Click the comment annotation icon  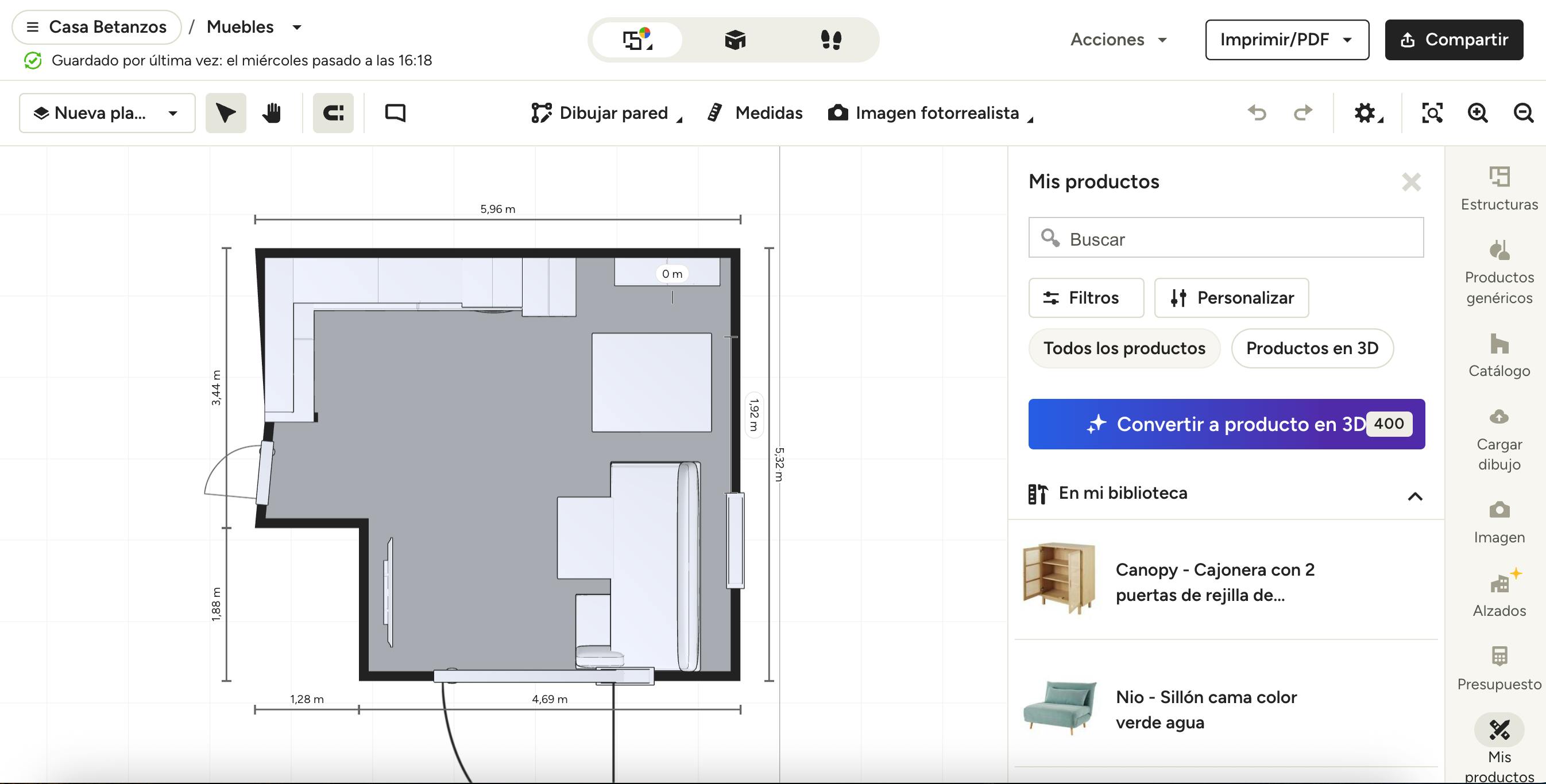[395, 112]
